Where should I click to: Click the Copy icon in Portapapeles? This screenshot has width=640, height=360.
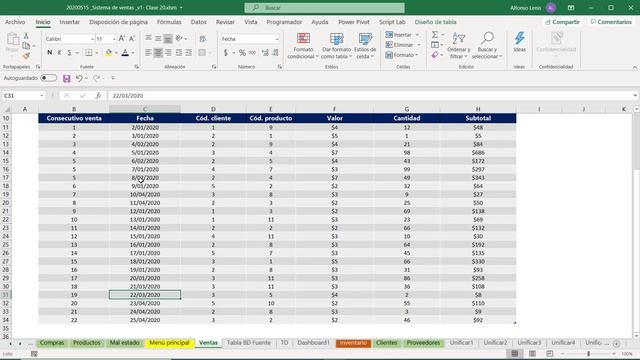[x=26, y=46]
